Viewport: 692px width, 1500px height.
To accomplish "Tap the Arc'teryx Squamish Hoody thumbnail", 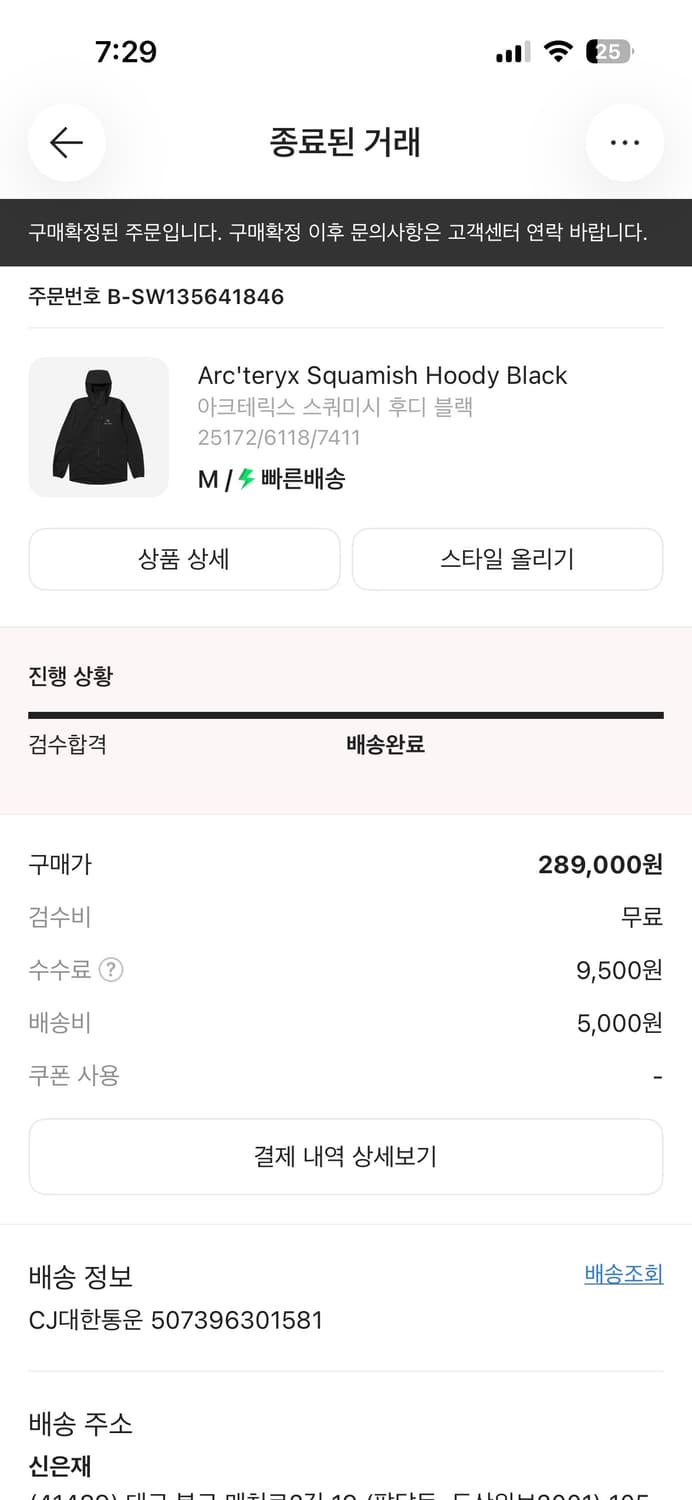I will tap(98, 427).
